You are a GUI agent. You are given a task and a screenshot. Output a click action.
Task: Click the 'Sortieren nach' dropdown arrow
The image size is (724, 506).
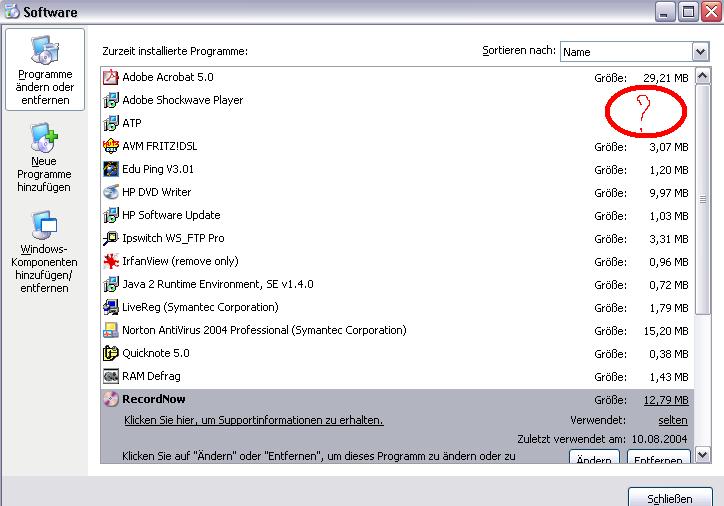[700, 52]
